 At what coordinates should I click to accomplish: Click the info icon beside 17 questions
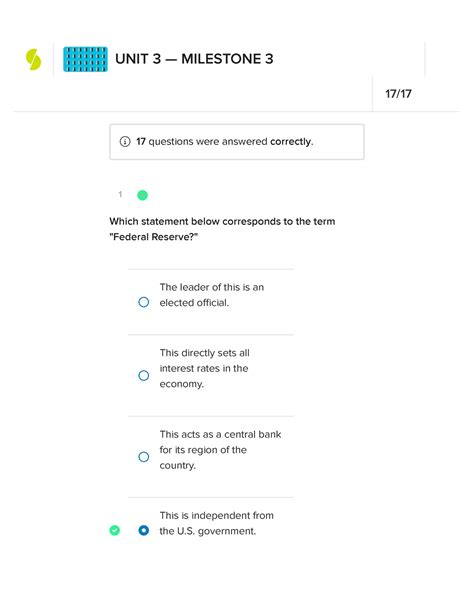[125, 142]
